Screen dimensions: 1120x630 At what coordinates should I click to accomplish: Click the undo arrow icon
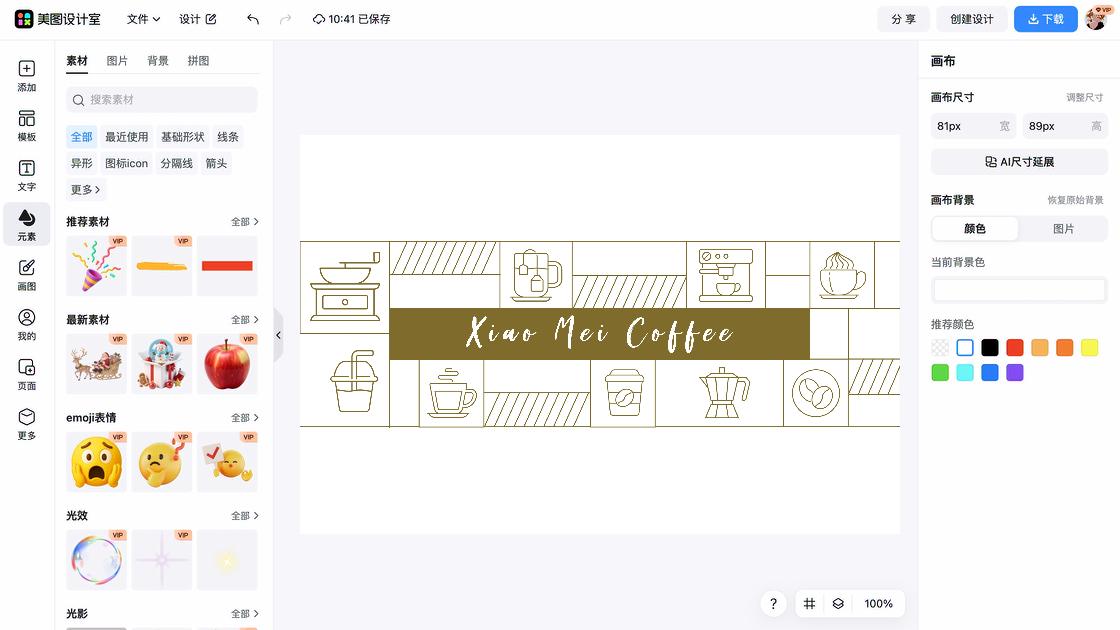[253, 19]
